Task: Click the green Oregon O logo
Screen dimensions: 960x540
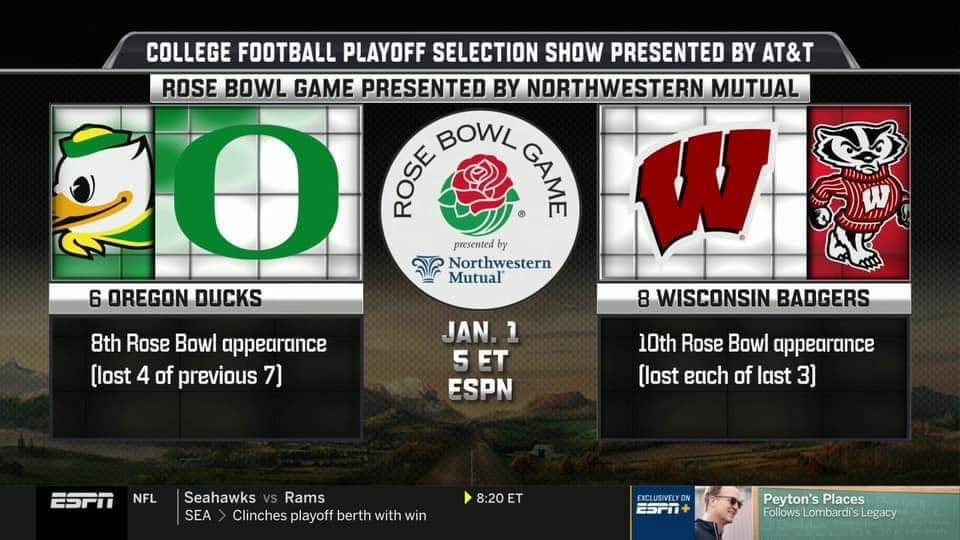Action: coord(256,191)
